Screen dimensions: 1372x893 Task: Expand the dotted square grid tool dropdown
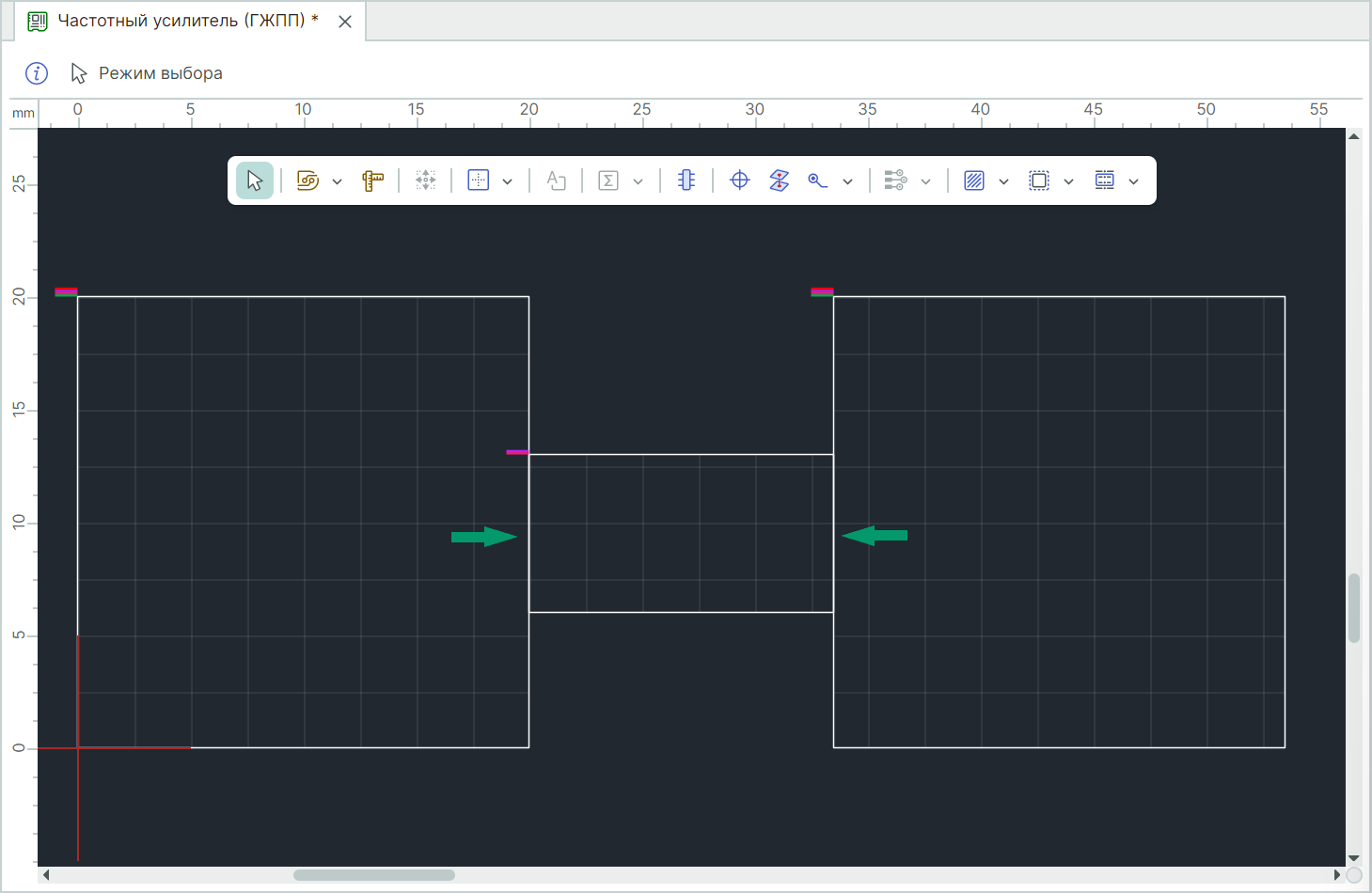click(508, 181)
